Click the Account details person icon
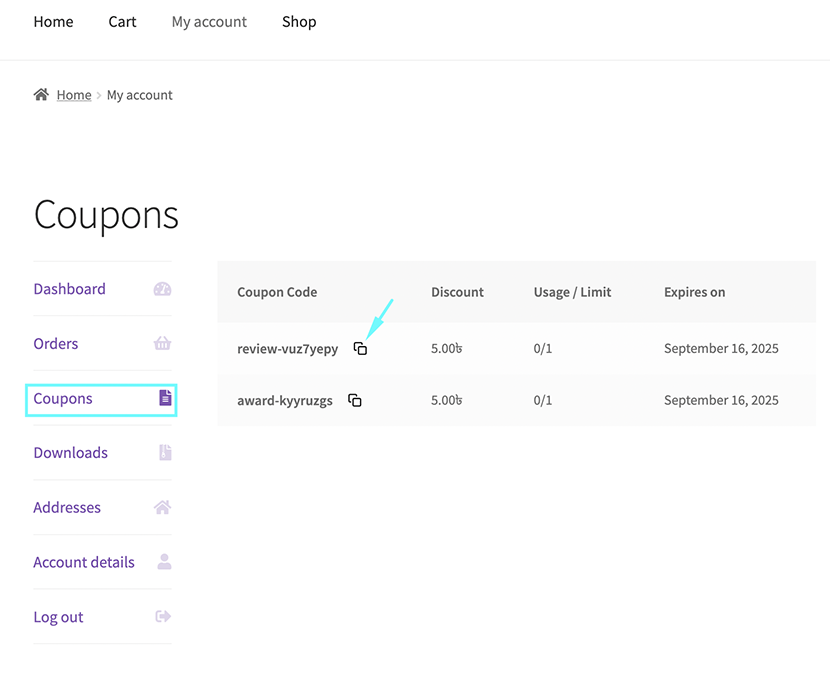The width and height of the screenshot is (830, 676). [164, 562]
